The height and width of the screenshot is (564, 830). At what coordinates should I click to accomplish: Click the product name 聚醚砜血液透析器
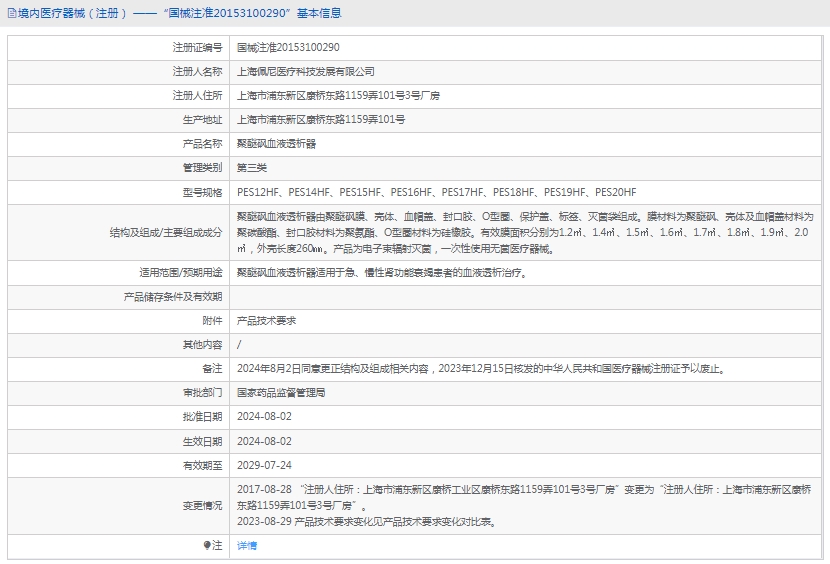click(x=276, y=143)
